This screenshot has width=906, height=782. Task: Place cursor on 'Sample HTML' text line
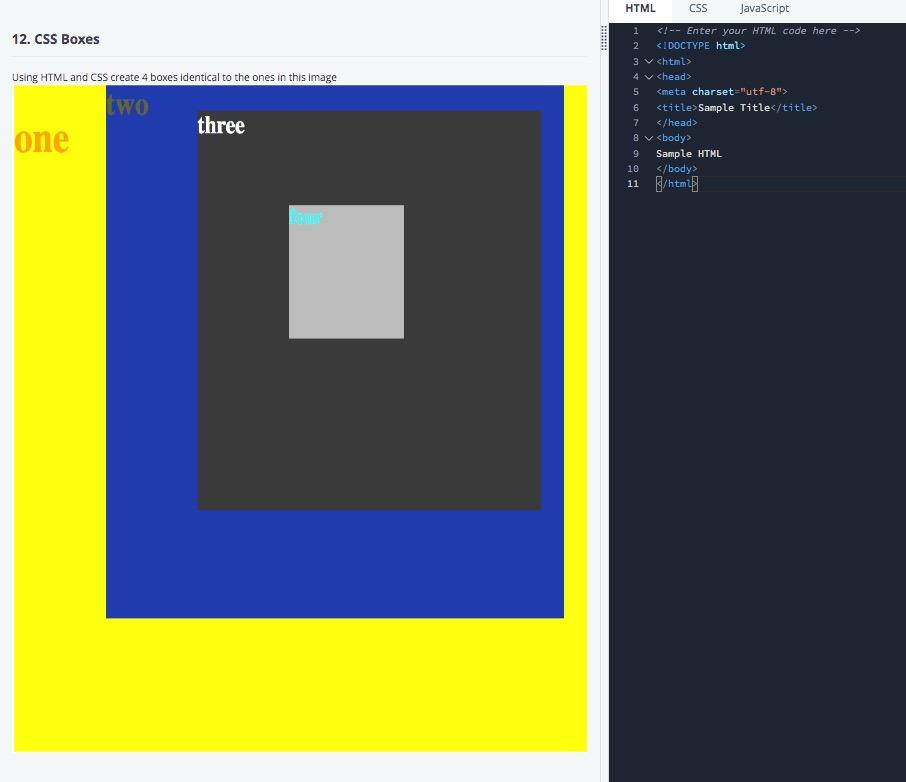689,154
